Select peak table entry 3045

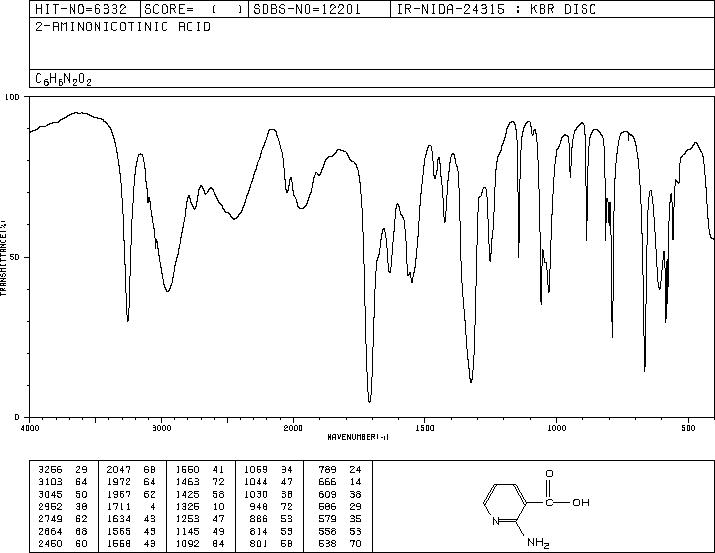coord(50,495)
